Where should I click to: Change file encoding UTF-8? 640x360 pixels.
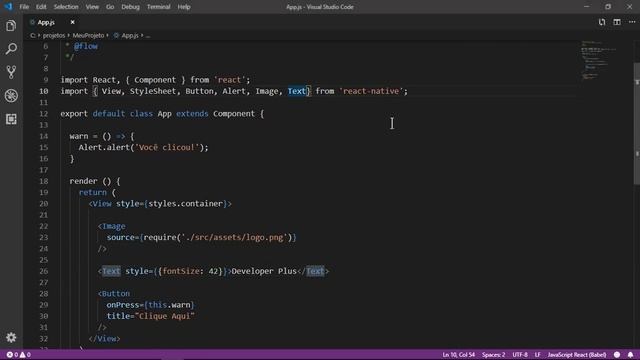[x=520, y=355]
